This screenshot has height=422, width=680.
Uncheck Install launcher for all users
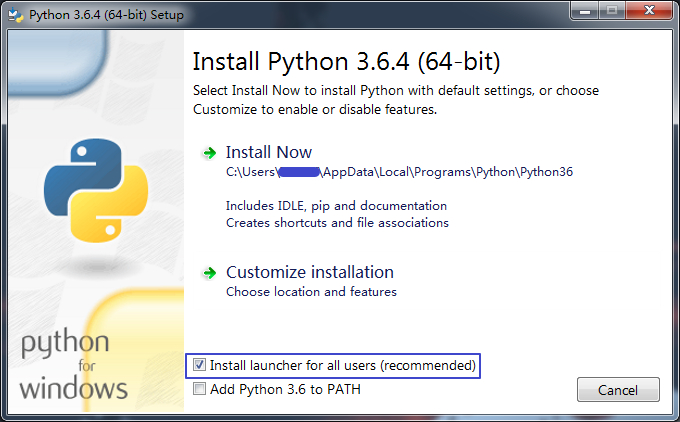click(x=199, y=365)
